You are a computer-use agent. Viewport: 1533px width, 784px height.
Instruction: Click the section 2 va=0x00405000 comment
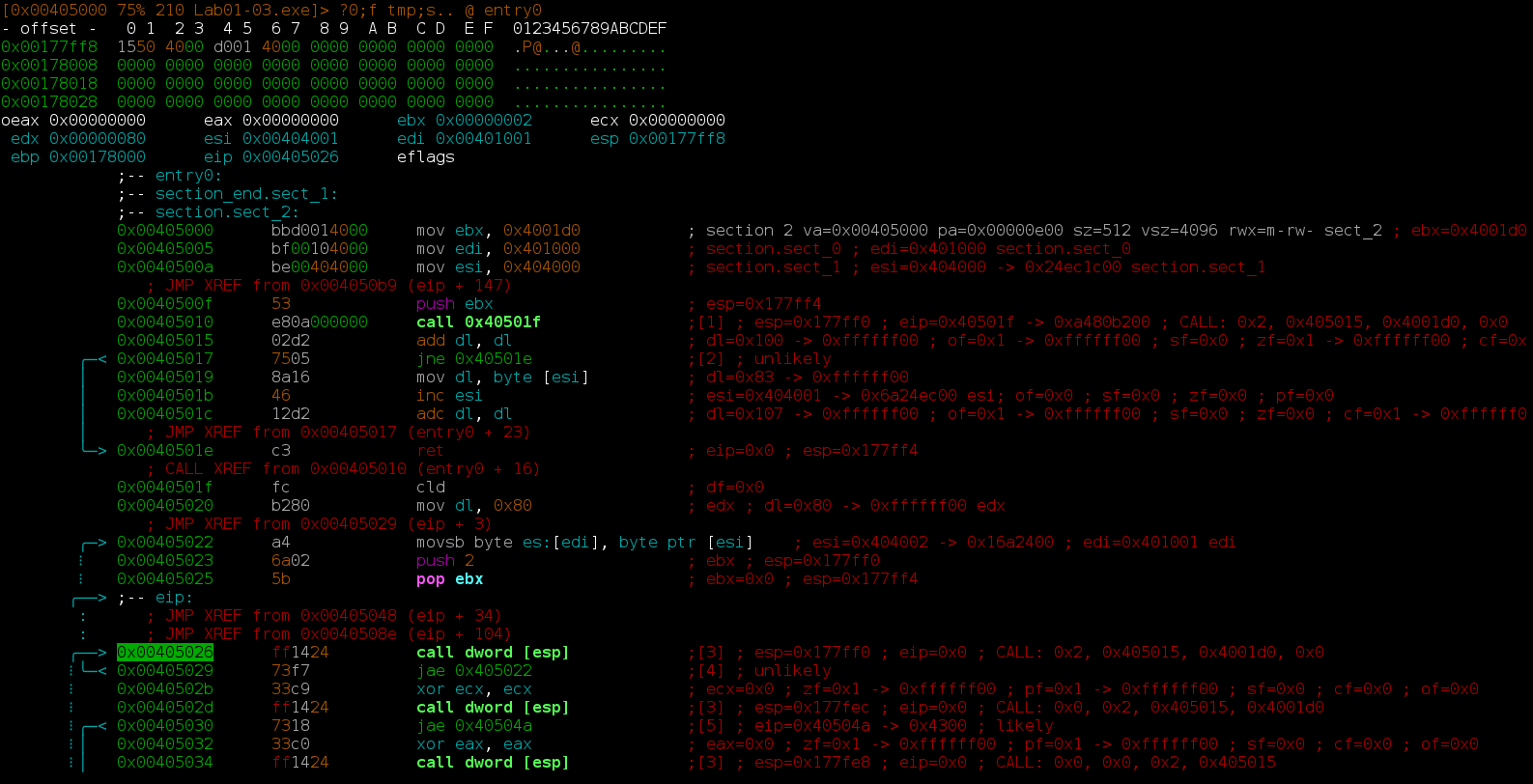coord(1035,230)
